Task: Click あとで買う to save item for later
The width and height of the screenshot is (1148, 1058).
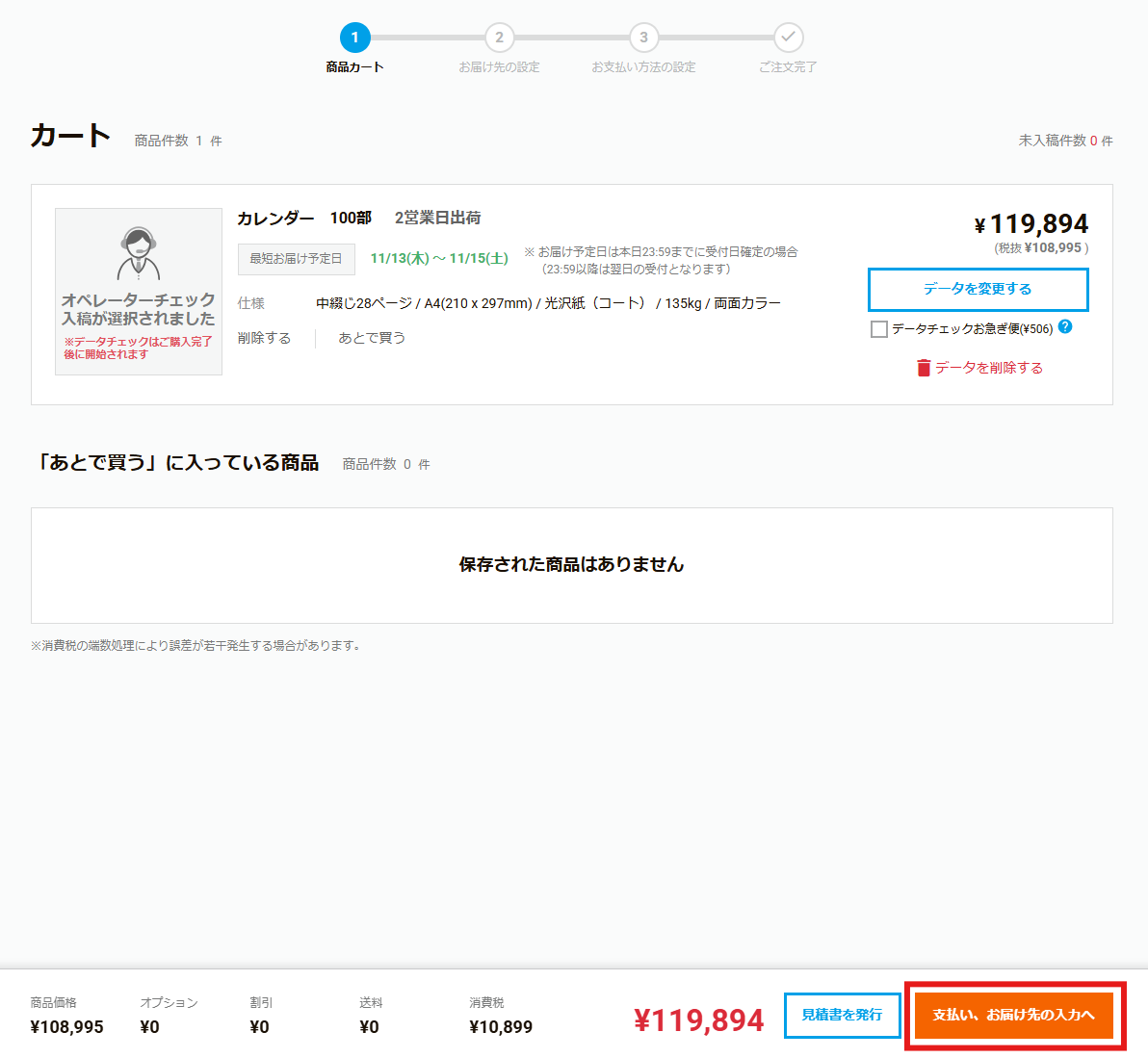Action: (x=372, y=338)
